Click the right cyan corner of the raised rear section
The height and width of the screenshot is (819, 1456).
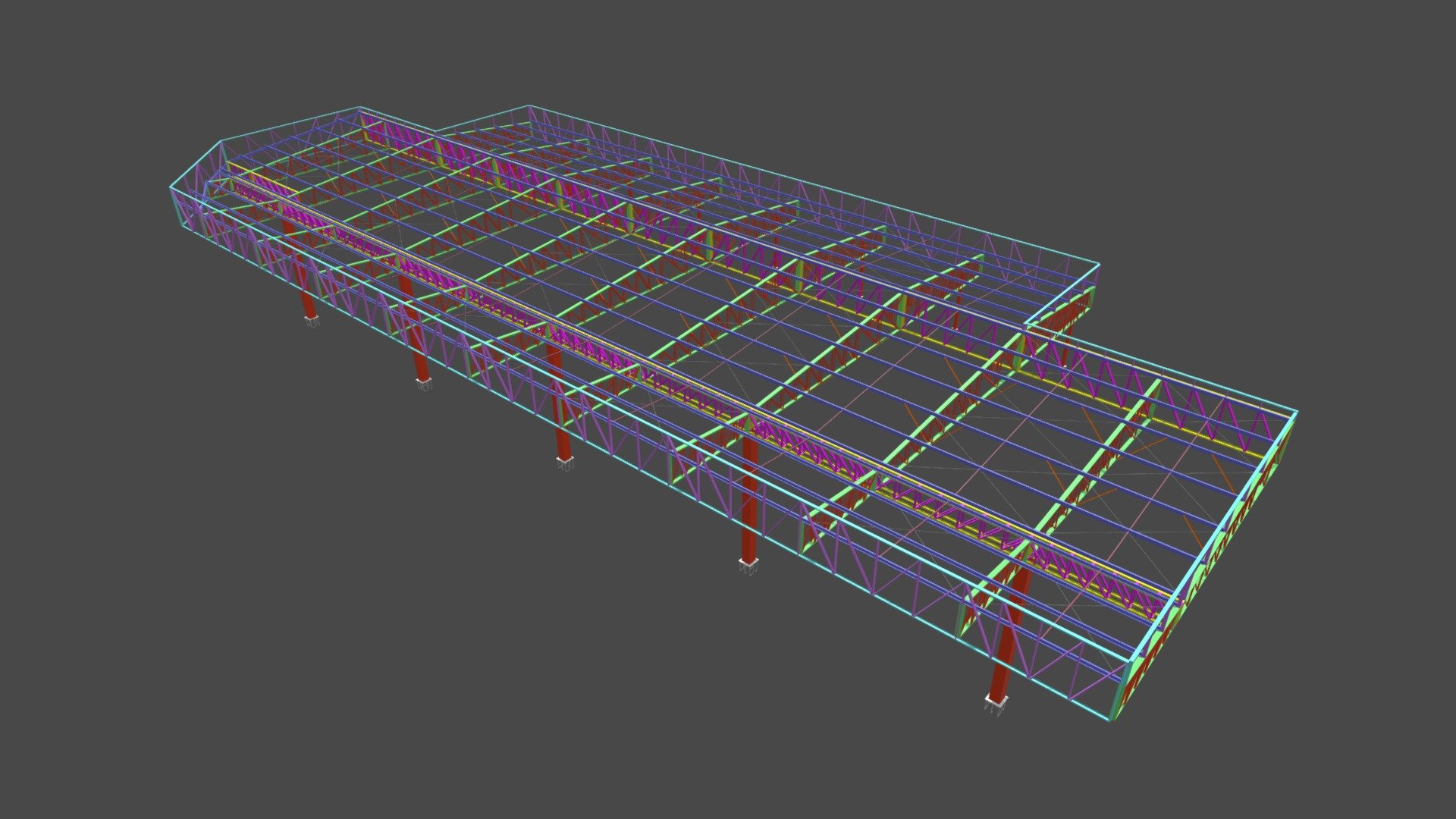click(x=1099, y=264)
